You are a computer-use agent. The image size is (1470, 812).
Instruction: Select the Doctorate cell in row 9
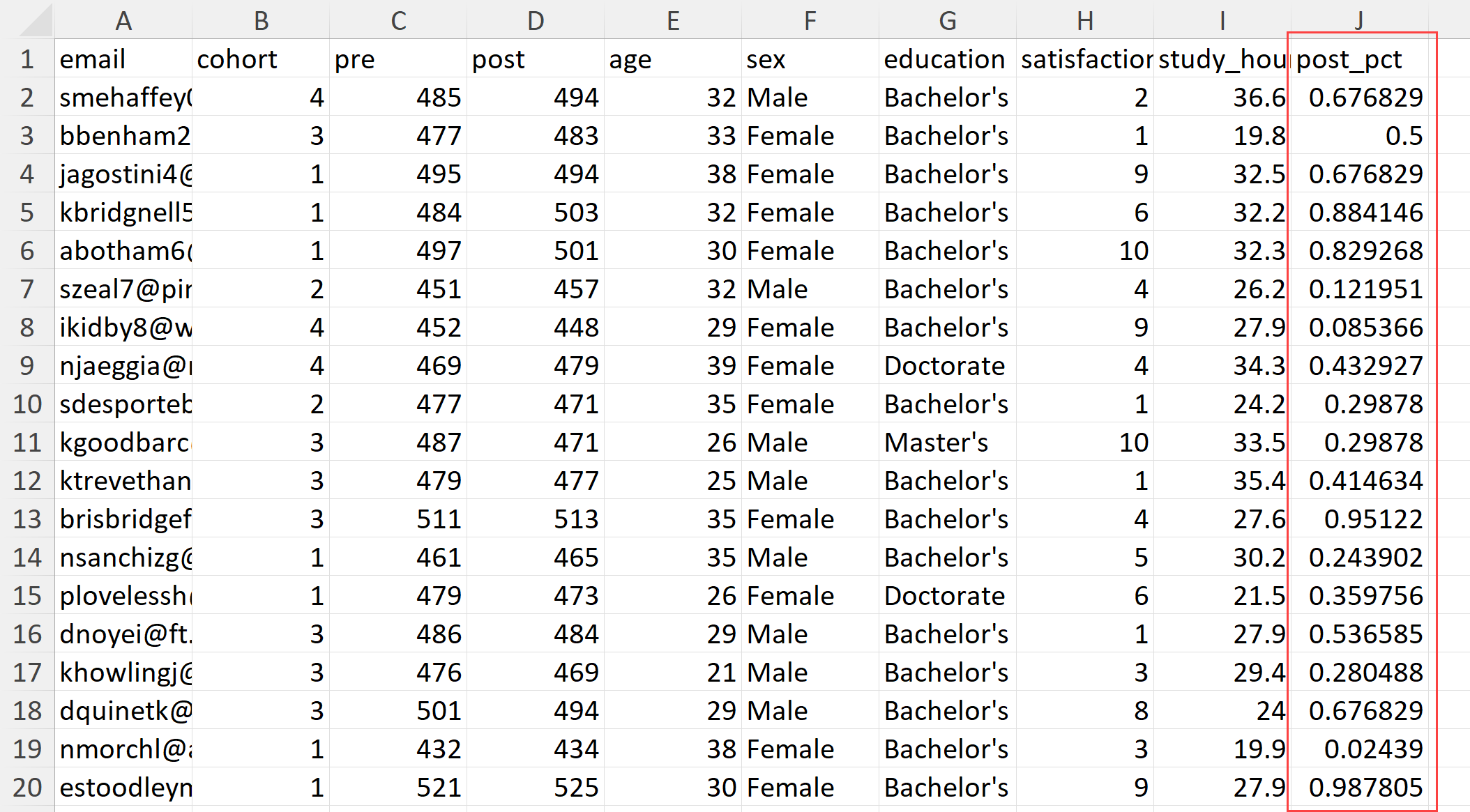click(948, 366)
